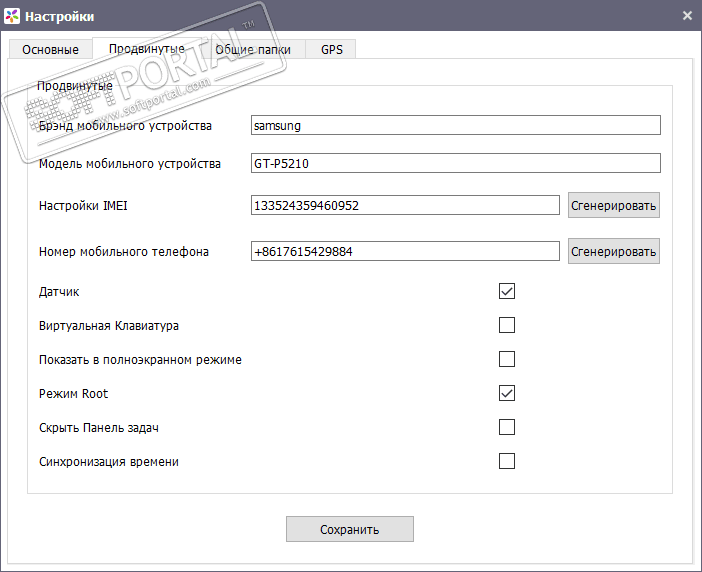Click the Настройки window title text
This screenshot has width=702, height=572.
click(59, 16)
